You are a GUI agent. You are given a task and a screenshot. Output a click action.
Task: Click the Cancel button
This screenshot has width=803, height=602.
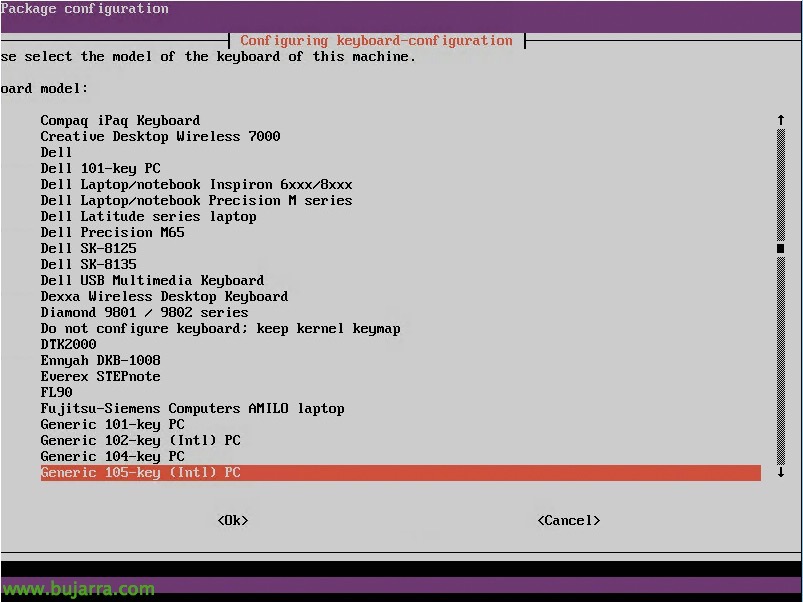(568, 520)
